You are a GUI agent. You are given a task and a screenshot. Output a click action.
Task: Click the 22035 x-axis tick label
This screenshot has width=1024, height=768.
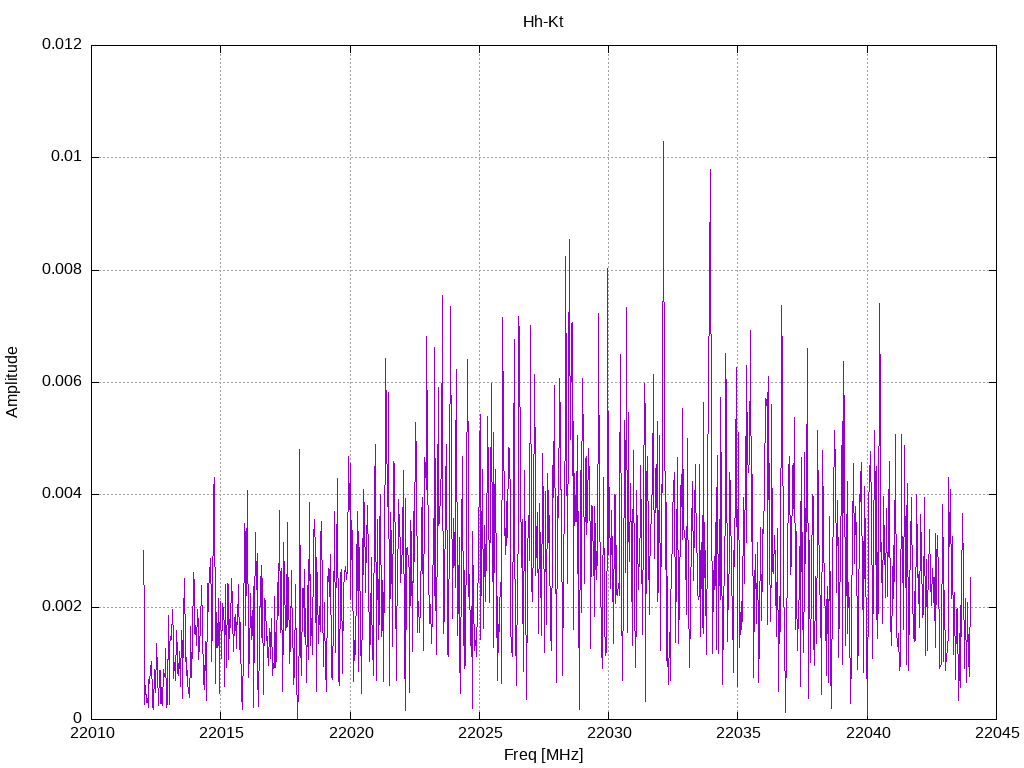pos(739,733)
